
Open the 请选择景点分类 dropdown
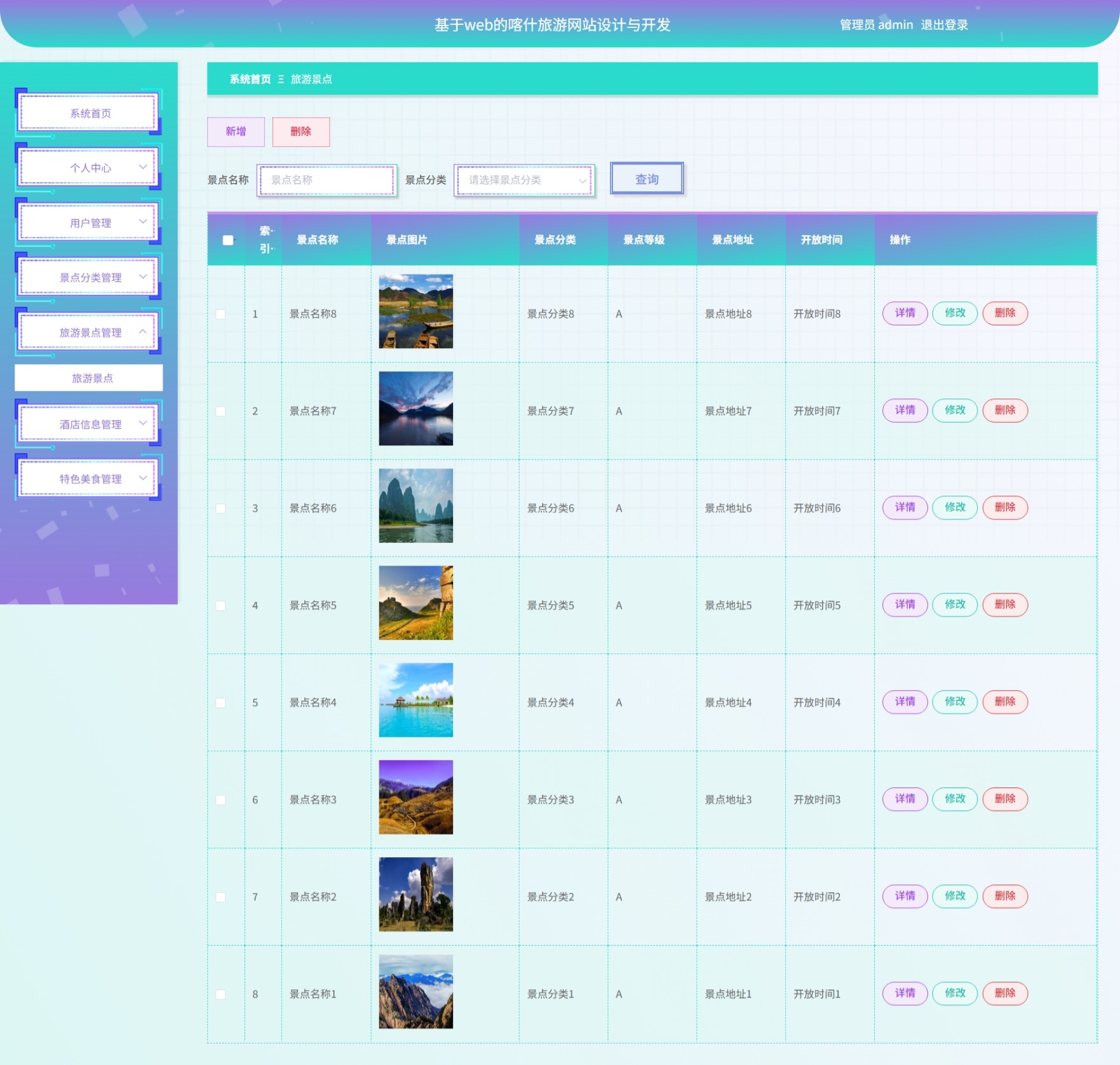525,180
